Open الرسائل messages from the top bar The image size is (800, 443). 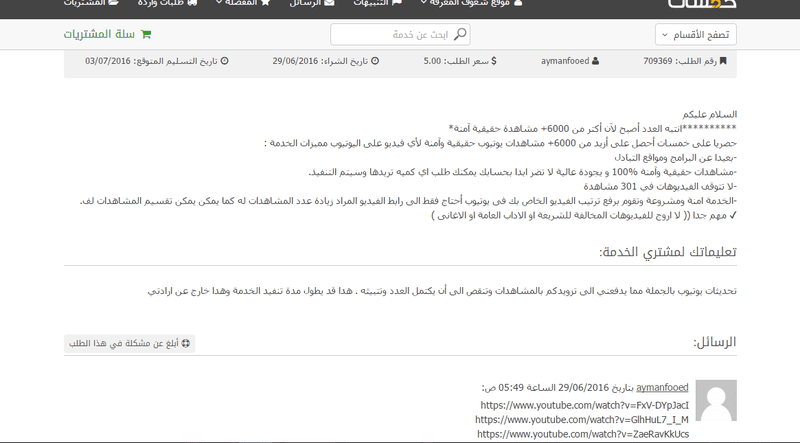[x=312, y=3]
